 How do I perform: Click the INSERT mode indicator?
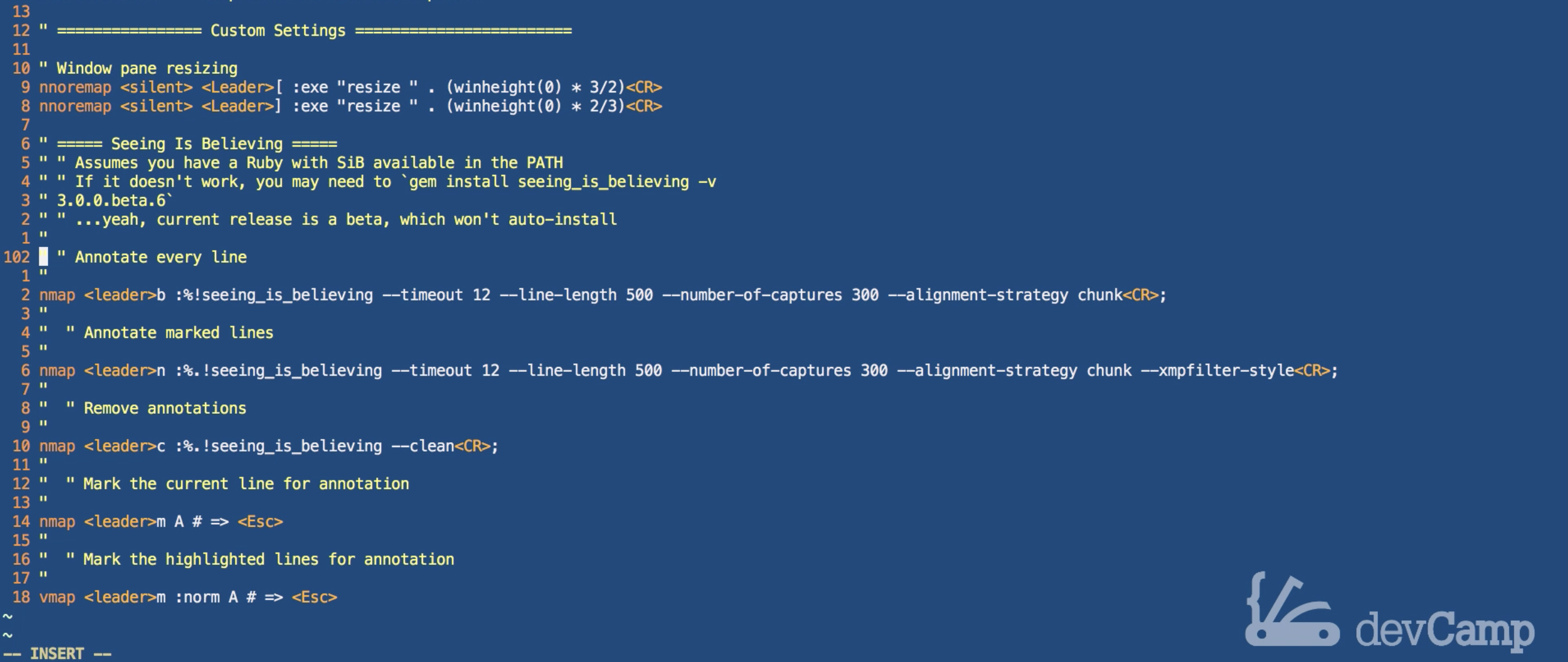pos(57,653)
